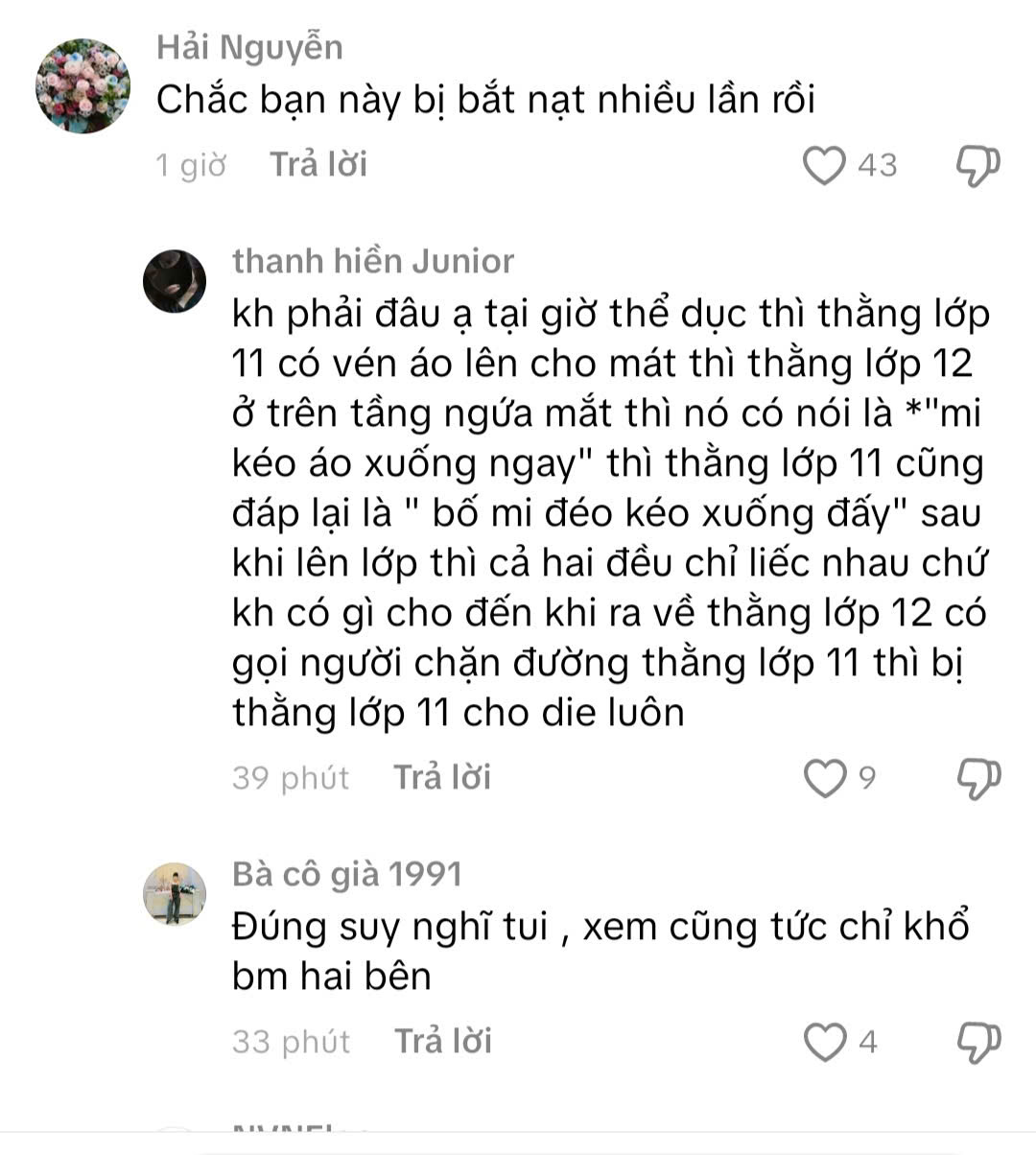The image size is (1036, 1155).
Task: Open Bà cô già 1991's avatar
Action: (x=175, y=894)
